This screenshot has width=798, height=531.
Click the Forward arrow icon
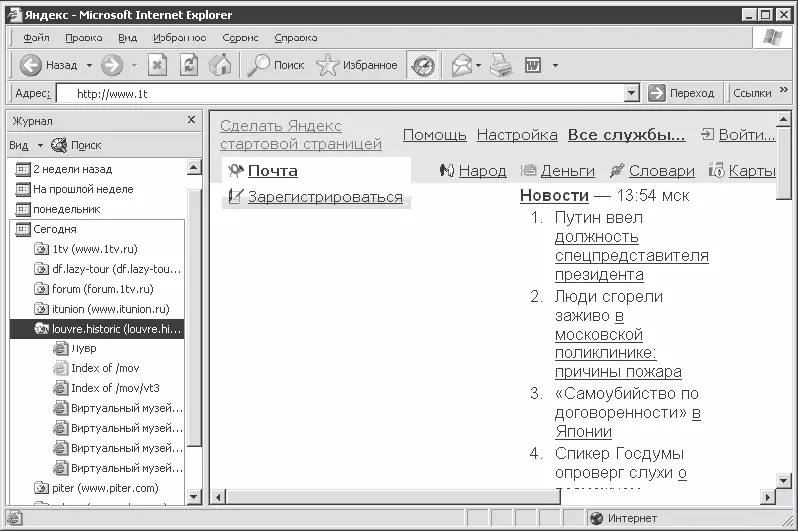[112, 65]
